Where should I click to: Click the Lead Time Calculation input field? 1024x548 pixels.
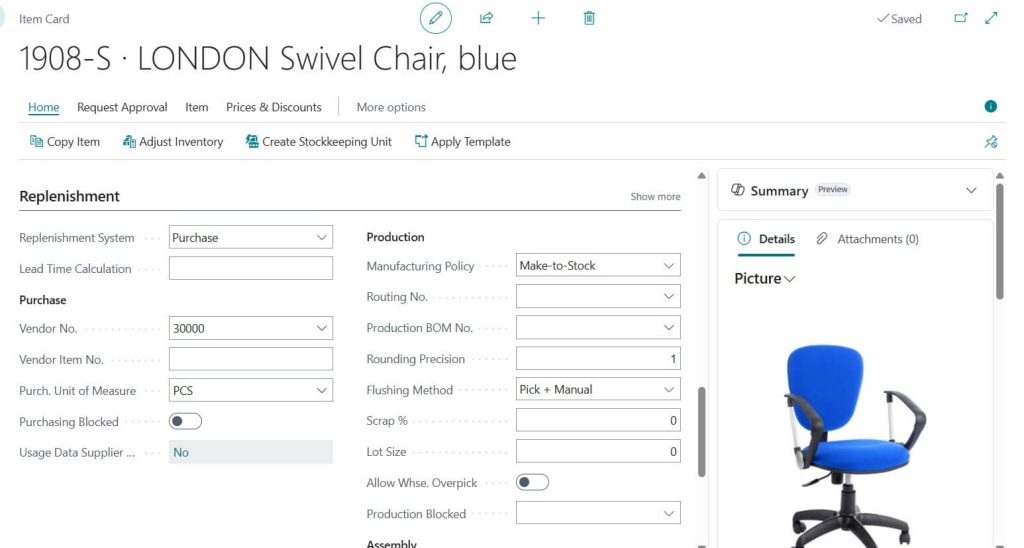[x=250, y=269]
